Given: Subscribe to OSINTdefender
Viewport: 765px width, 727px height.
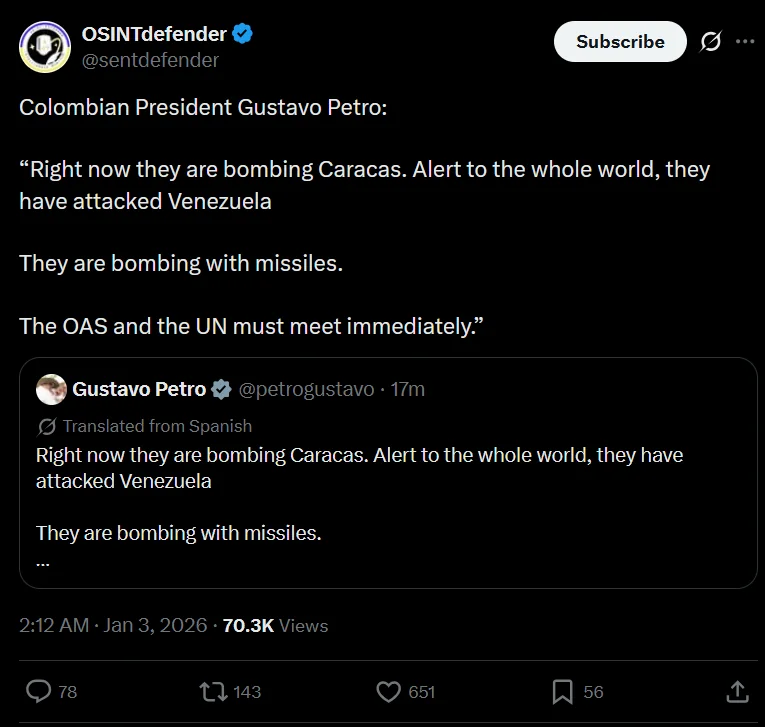Looking at the screenshot, I should pos(620,42).
